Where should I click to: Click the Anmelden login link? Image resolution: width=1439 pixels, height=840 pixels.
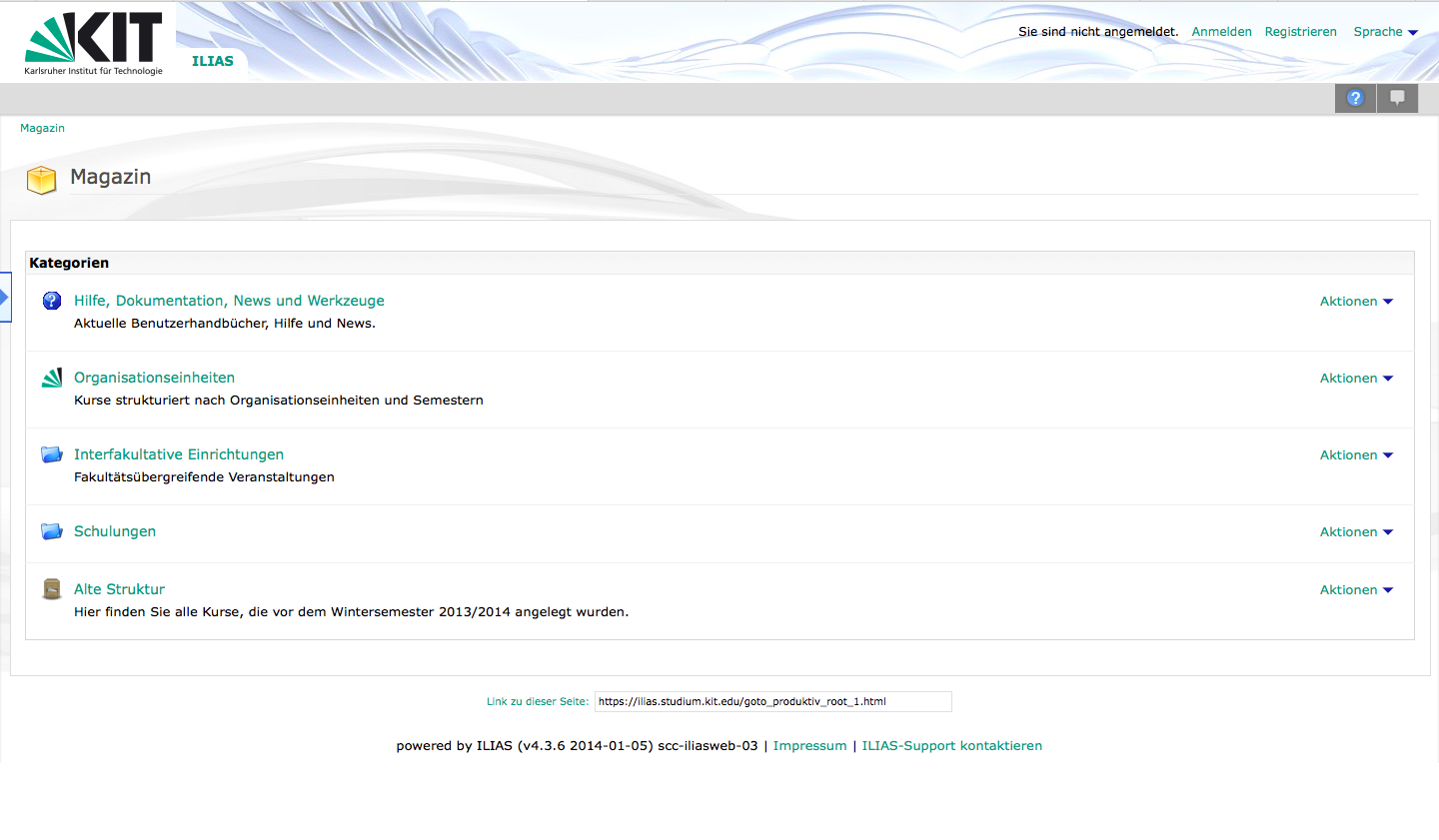(x=1221, y=32)
